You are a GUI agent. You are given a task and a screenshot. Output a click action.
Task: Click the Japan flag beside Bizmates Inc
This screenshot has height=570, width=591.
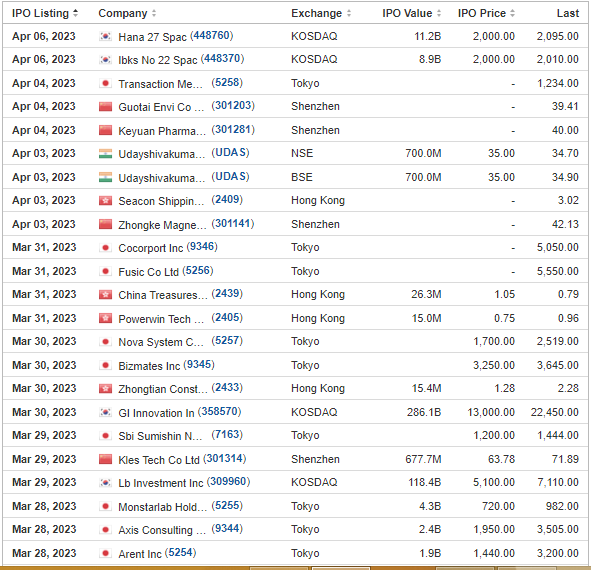point(105,365)
